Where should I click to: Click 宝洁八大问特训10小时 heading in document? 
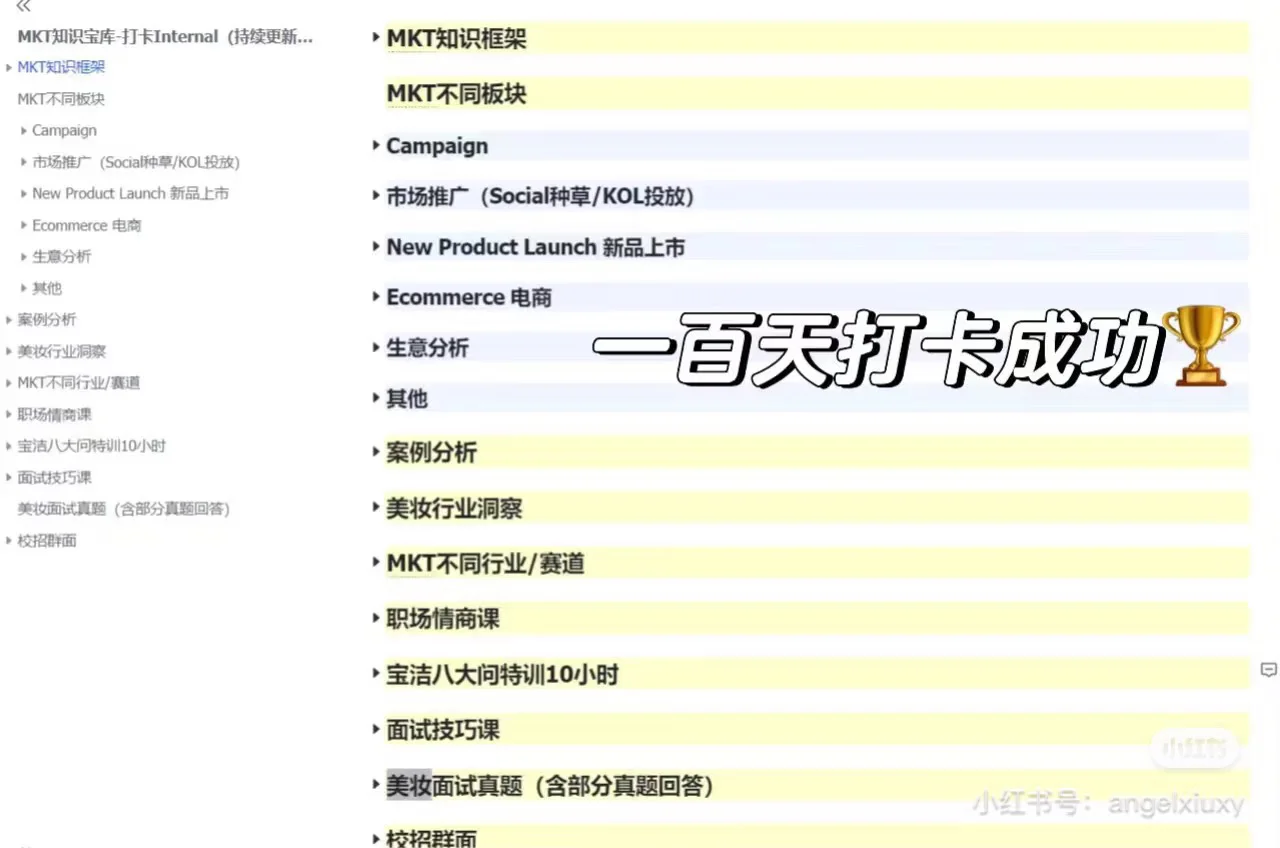click(x=502, y=675)
